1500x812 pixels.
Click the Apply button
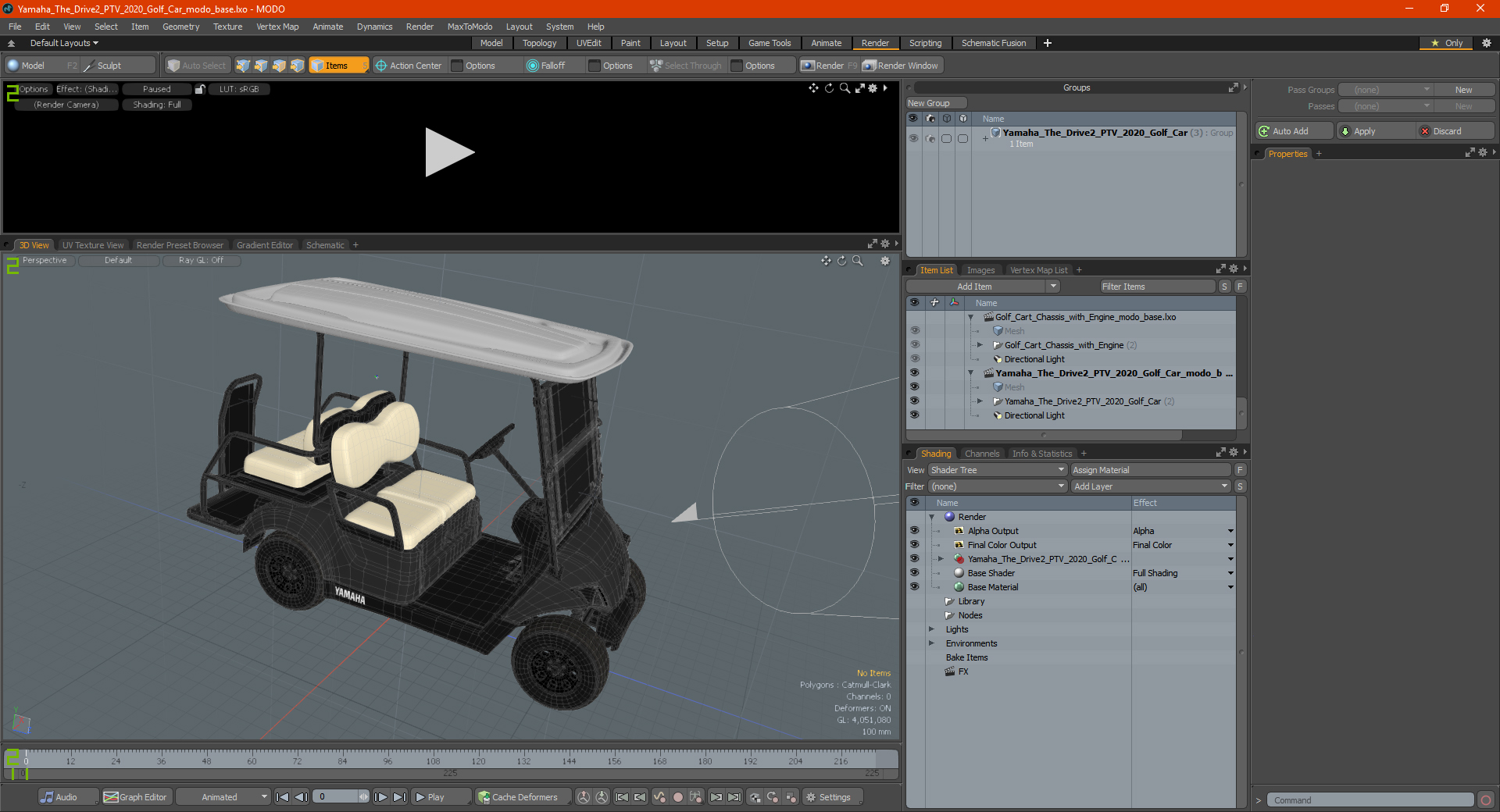pos(1376,131)
